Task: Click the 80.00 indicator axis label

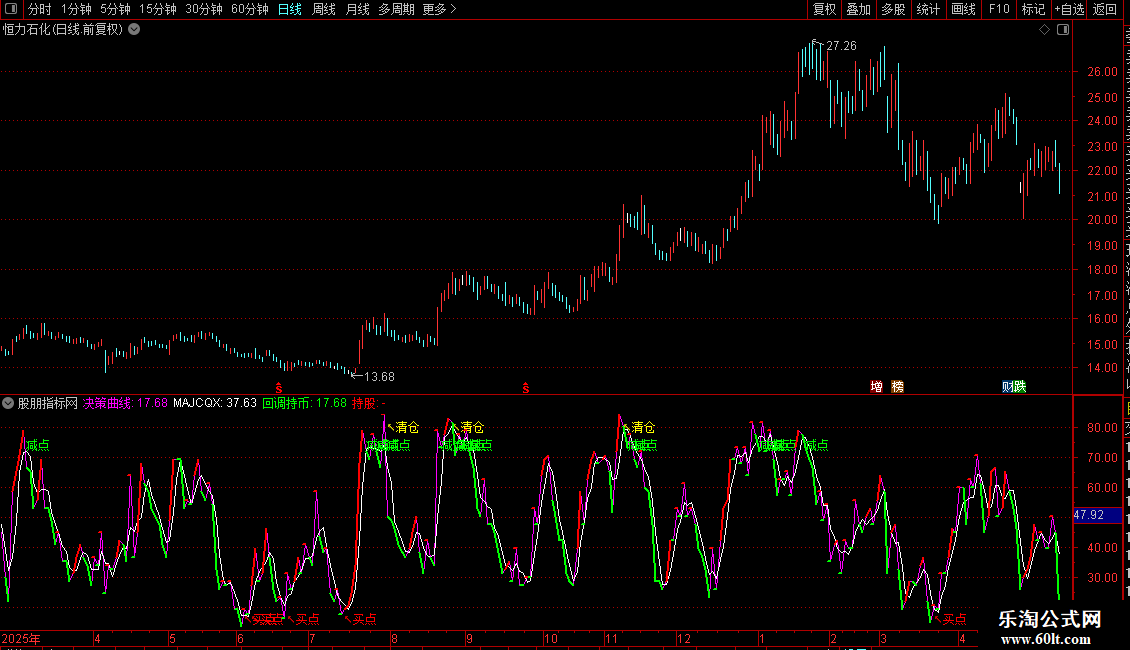Action: [1102, 427]
